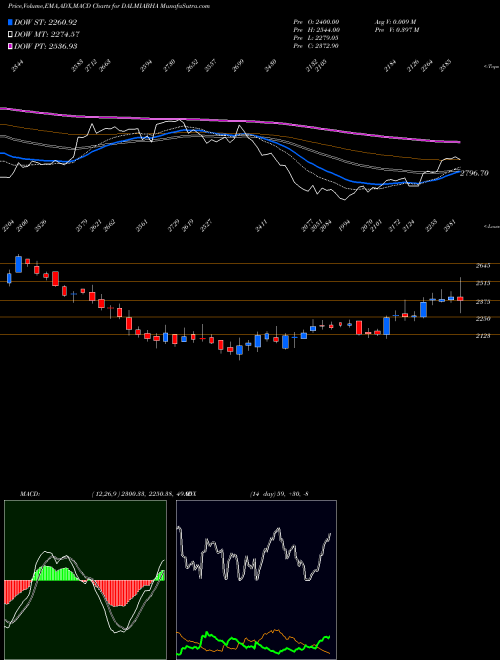Image resolution: width=500 pixels, height=660 pixels.
Task: Click the tall blue candle near chart start
Action: (18, 264)
